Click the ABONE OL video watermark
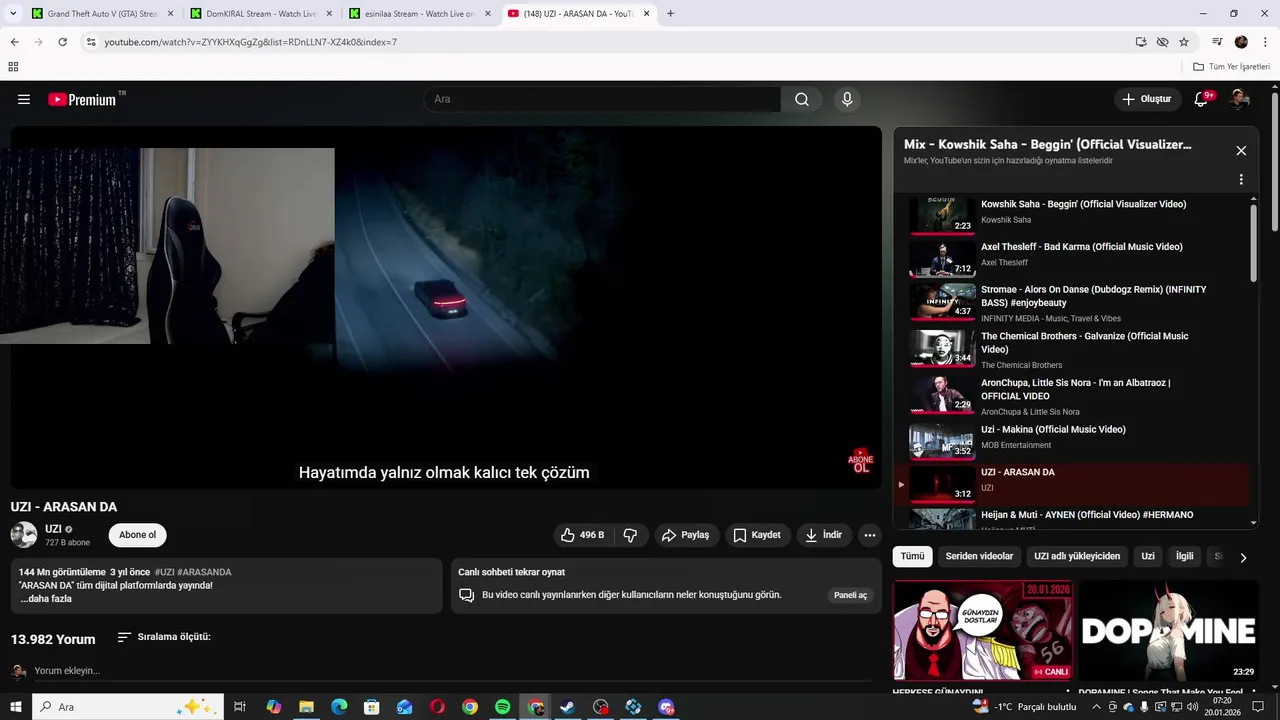The height and width of the screenshot is (720, 1280). coord(860,461)
